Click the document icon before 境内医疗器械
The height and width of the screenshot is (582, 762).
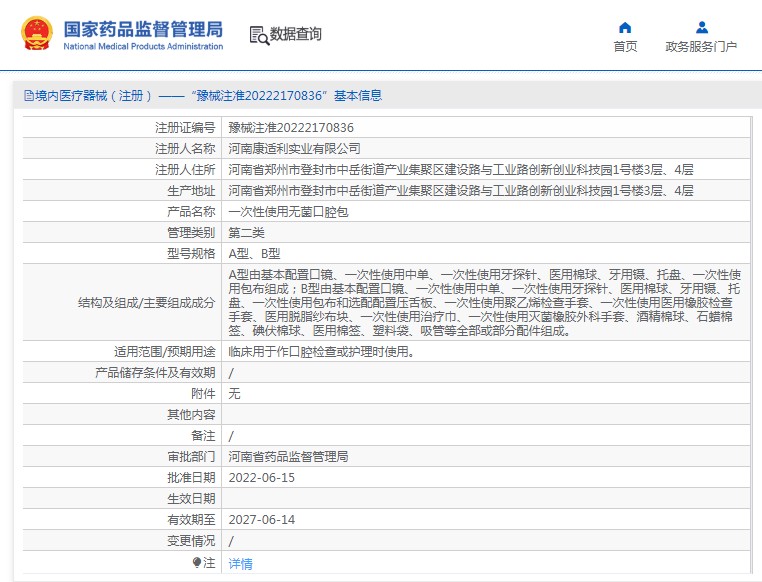[x=29, y=96]
